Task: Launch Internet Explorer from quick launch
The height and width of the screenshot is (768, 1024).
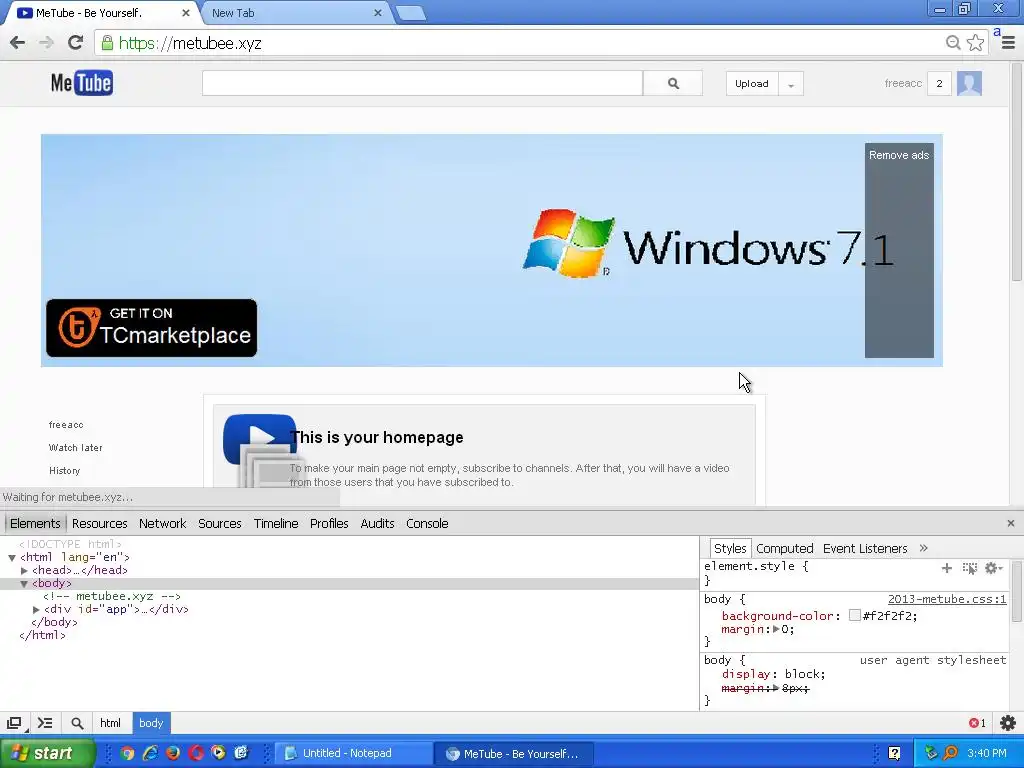Action: coord(150,753)
